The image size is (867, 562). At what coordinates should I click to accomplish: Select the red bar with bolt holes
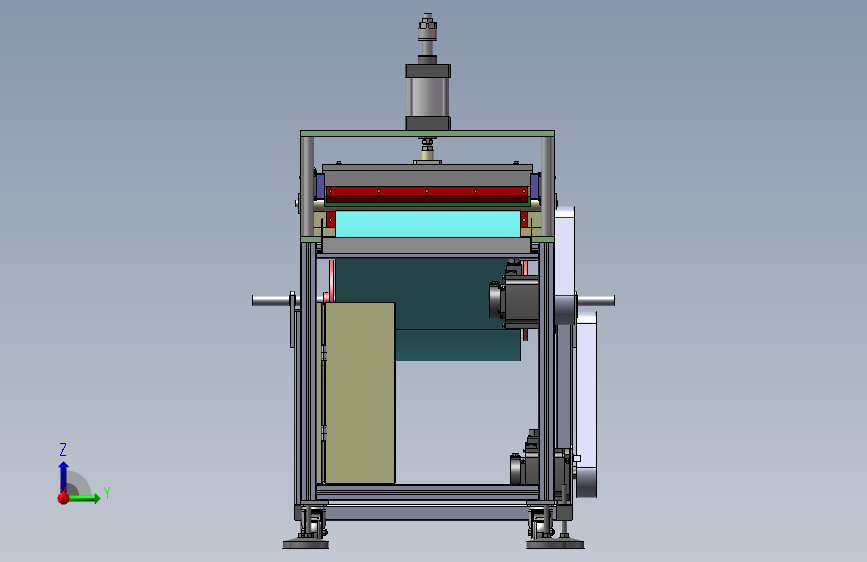click(426, 191)
